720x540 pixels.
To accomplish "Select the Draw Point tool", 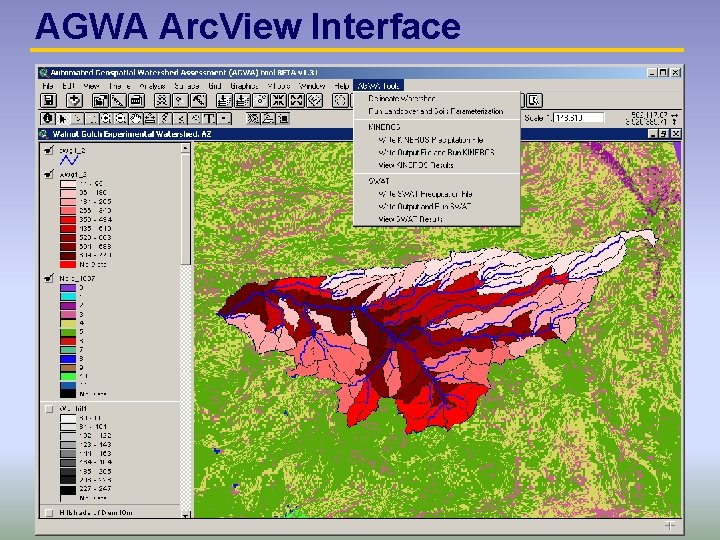I will coord(224,119).
